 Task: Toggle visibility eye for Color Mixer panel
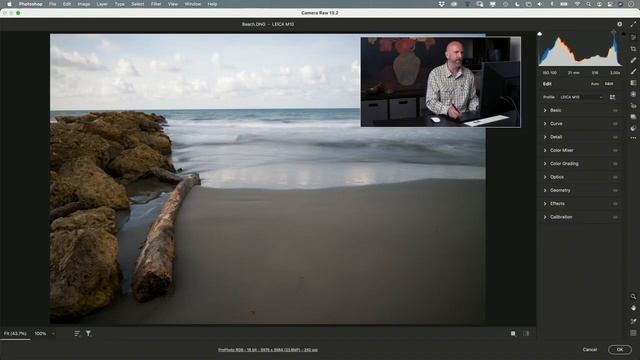tap(615, 151)
